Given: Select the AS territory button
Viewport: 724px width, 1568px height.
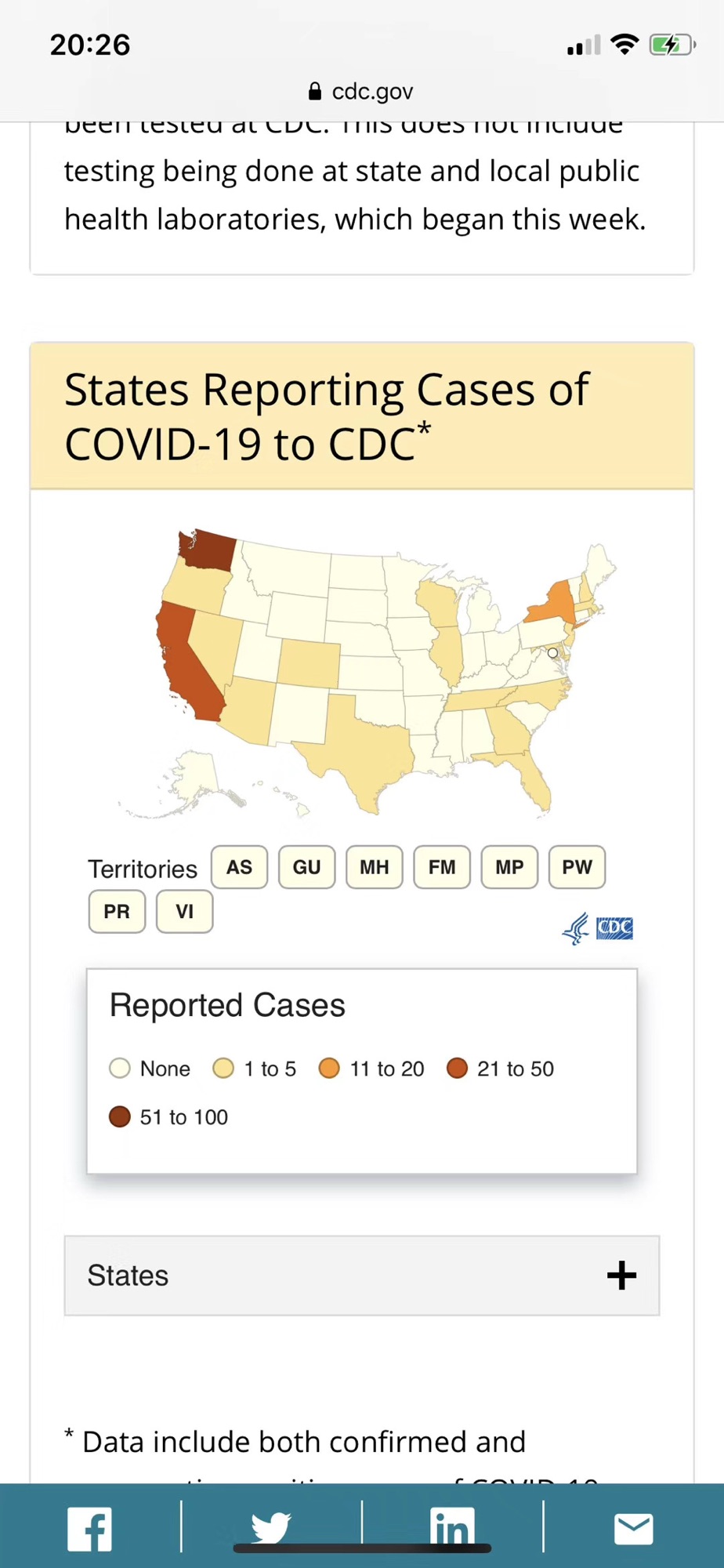Looking at the screenshot, I should click(x=239, y=867).
